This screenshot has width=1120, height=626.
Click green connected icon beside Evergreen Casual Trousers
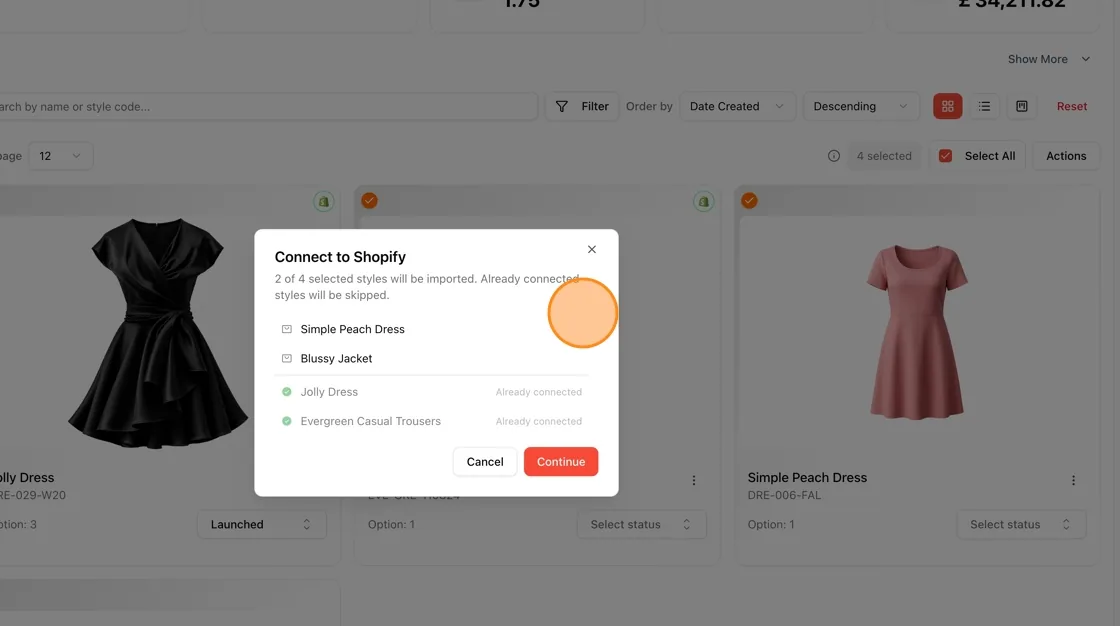pyautogui.click(x=286, y=421)
